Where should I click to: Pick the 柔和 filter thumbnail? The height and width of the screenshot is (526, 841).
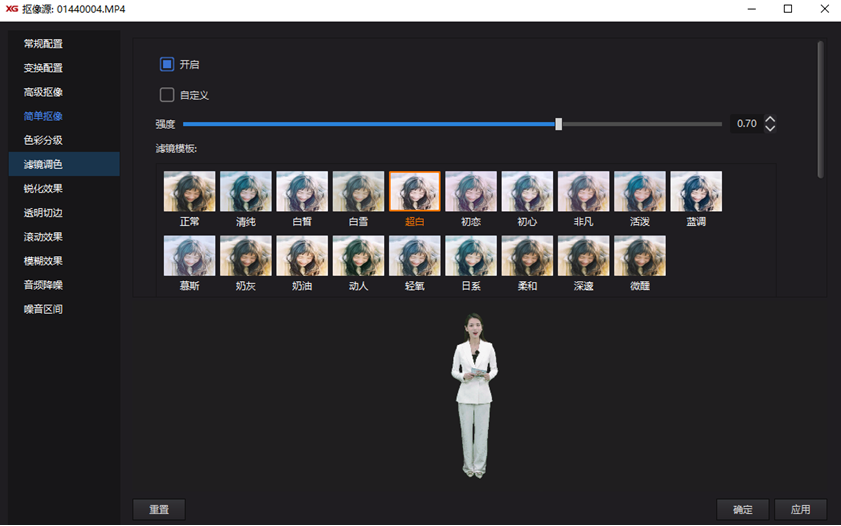pos(527,256)
